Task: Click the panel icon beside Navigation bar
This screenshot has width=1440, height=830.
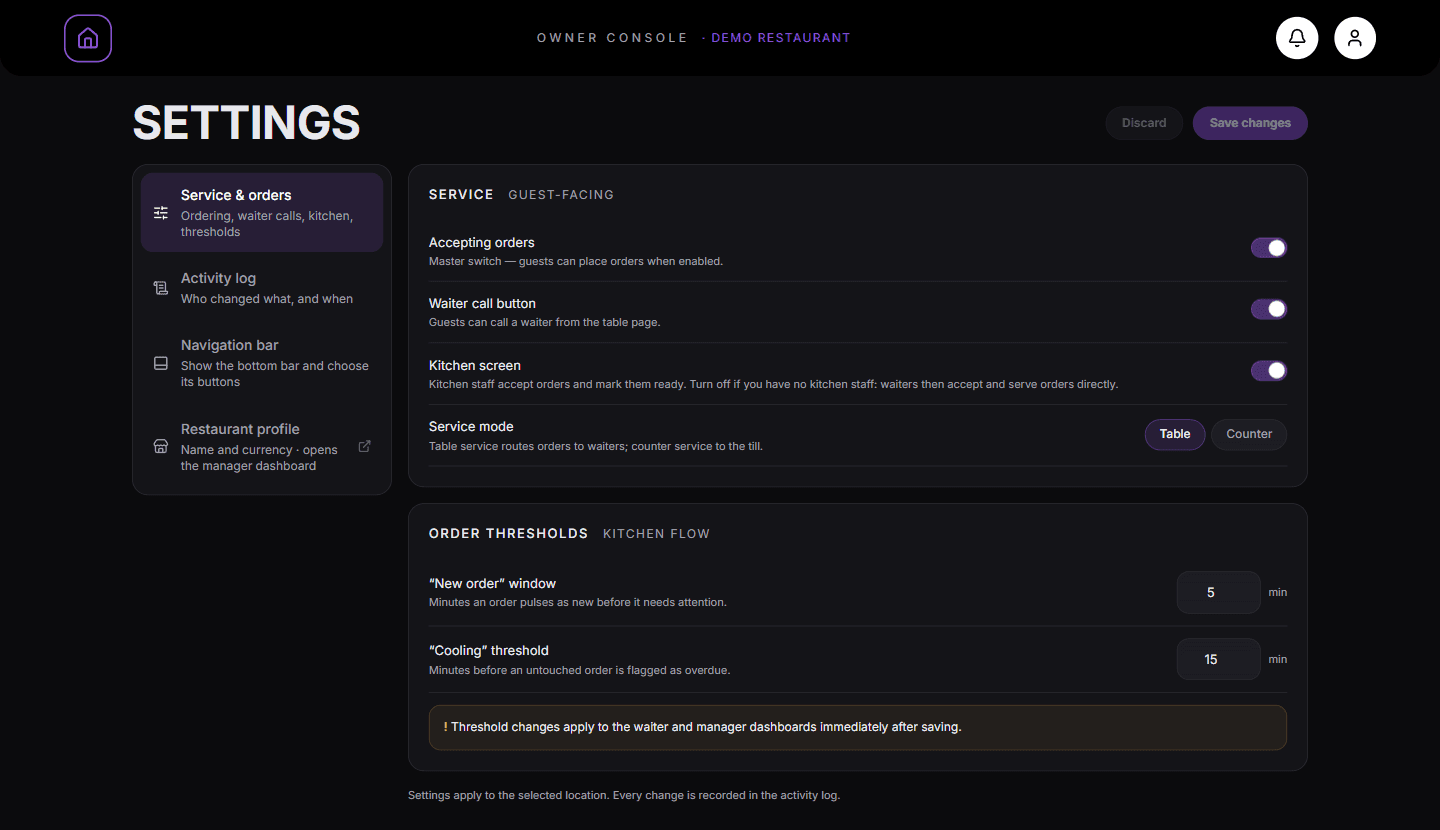Action: pyautogui.click(x=161, y=363)
